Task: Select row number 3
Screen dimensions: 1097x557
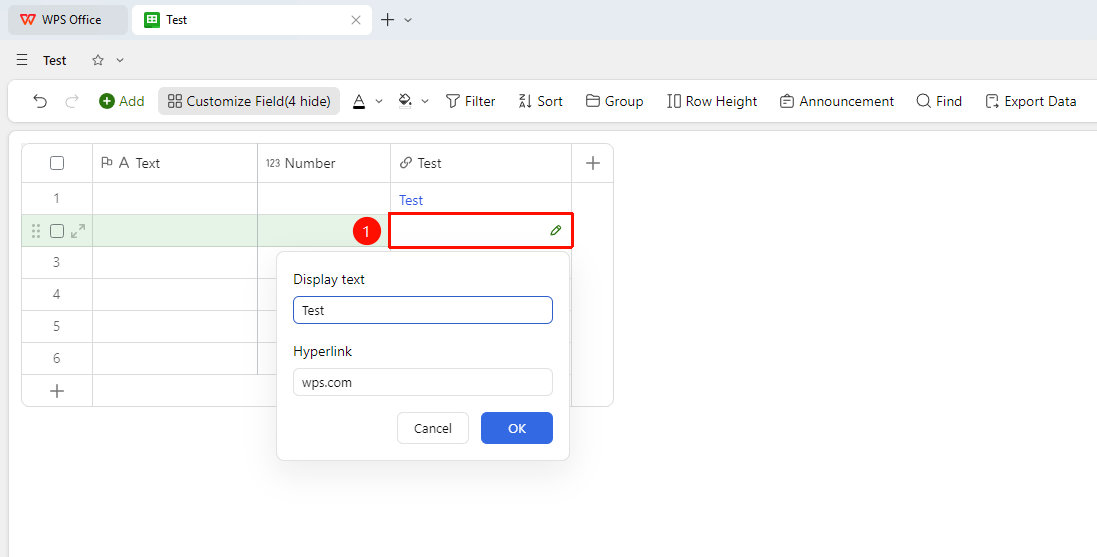Action: click(x=57, y=262)
